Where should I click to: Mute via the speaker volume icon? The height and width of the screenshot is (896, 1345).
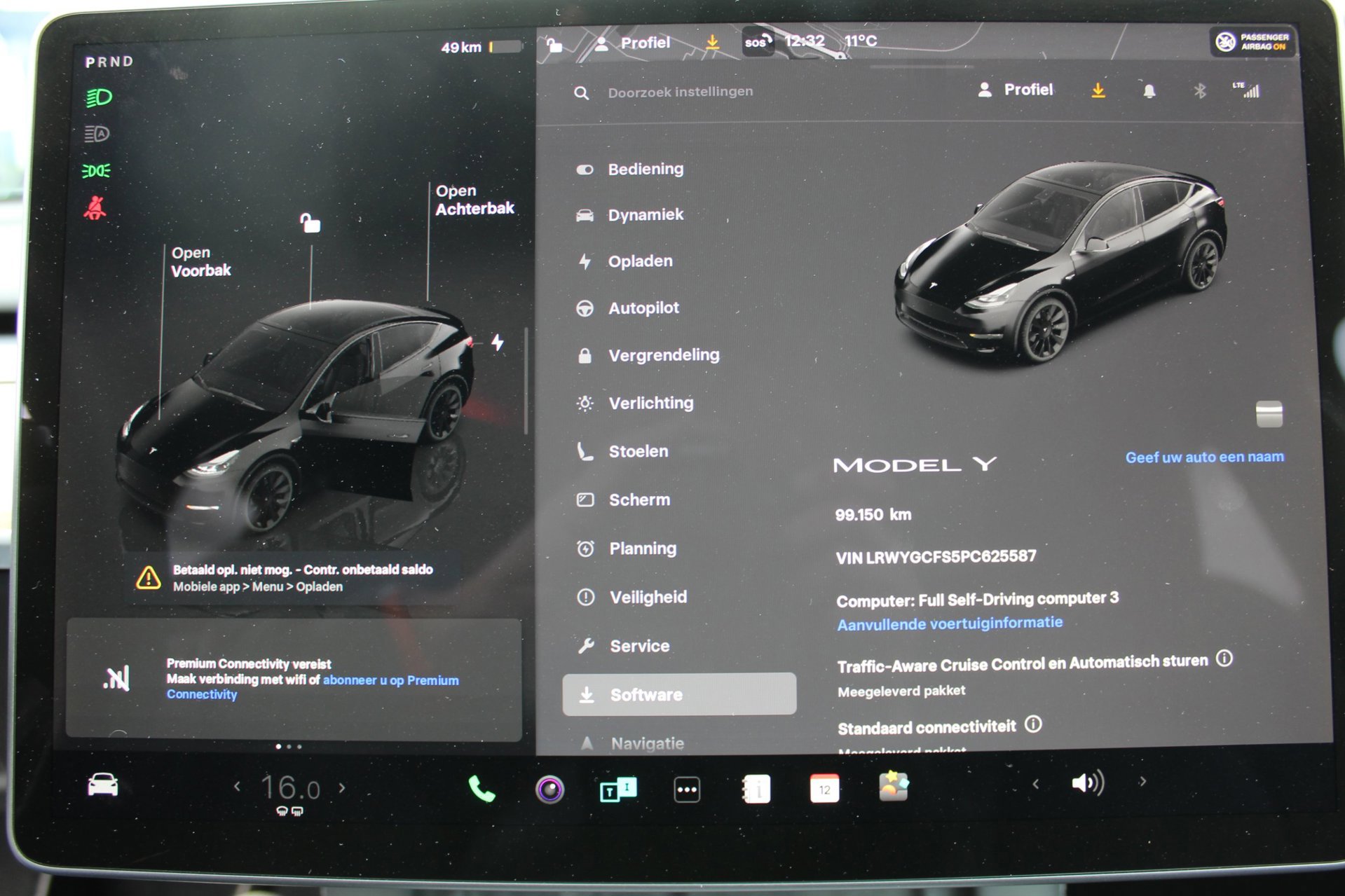pyautogui.click(x=1087, y=783)
